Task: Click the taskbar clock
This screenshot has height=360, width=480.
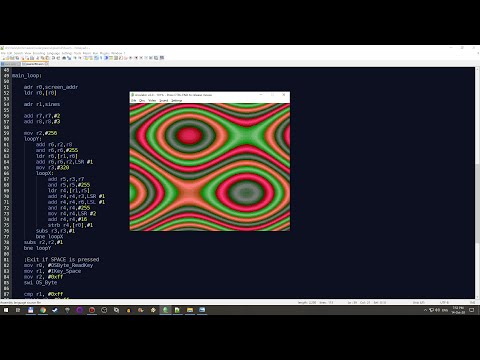Action: coord(458,310)
